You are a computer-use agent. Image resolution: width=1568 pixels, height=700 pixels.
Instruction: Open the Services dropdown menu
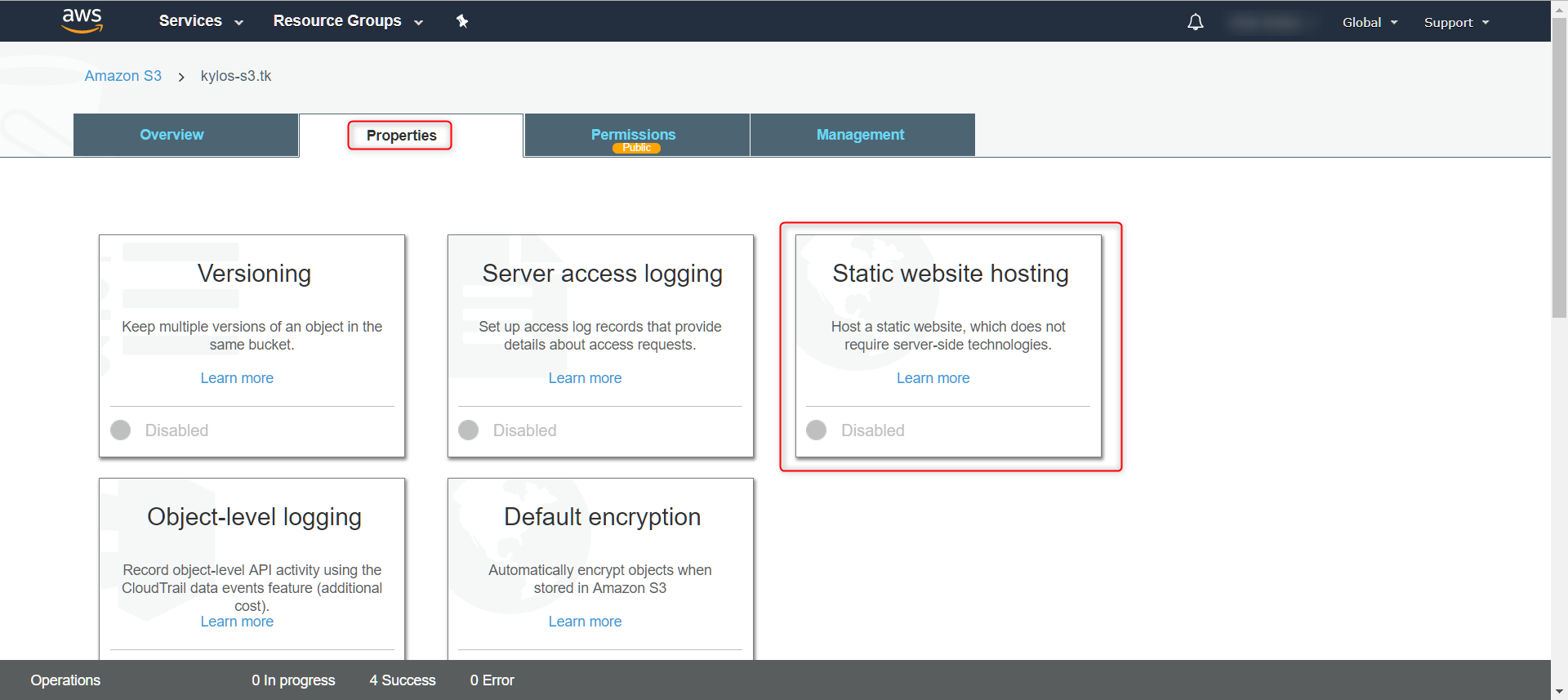pos(201,21)
